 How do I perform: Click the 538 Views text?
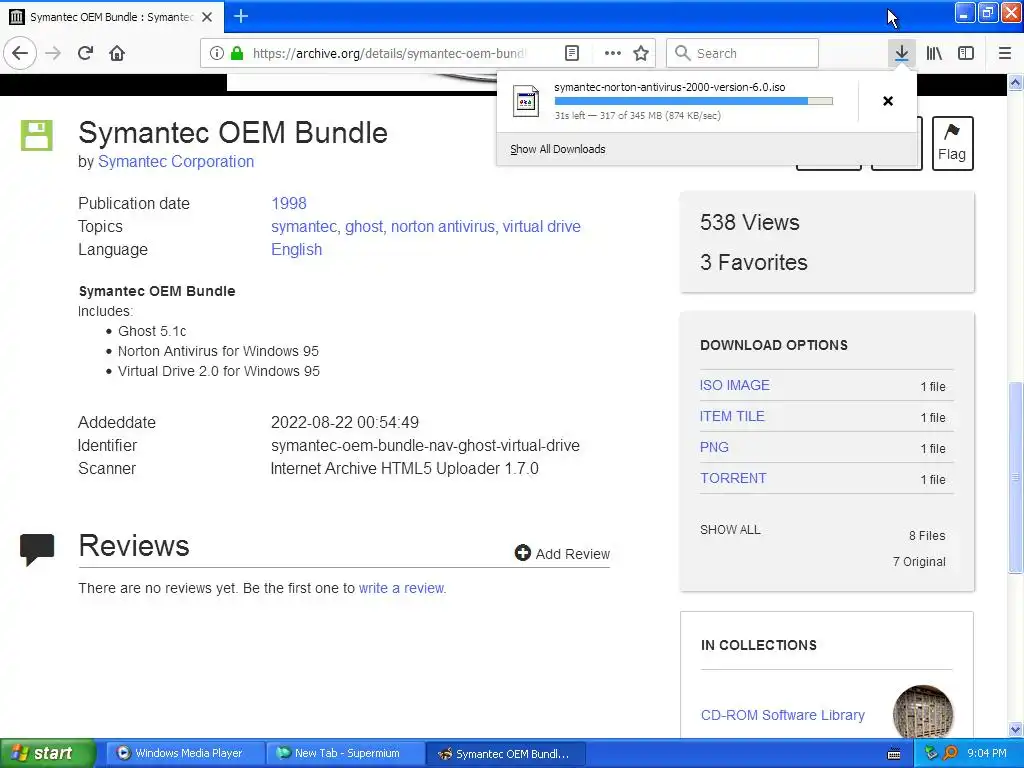pyautogui.click(x=750, y=222)
